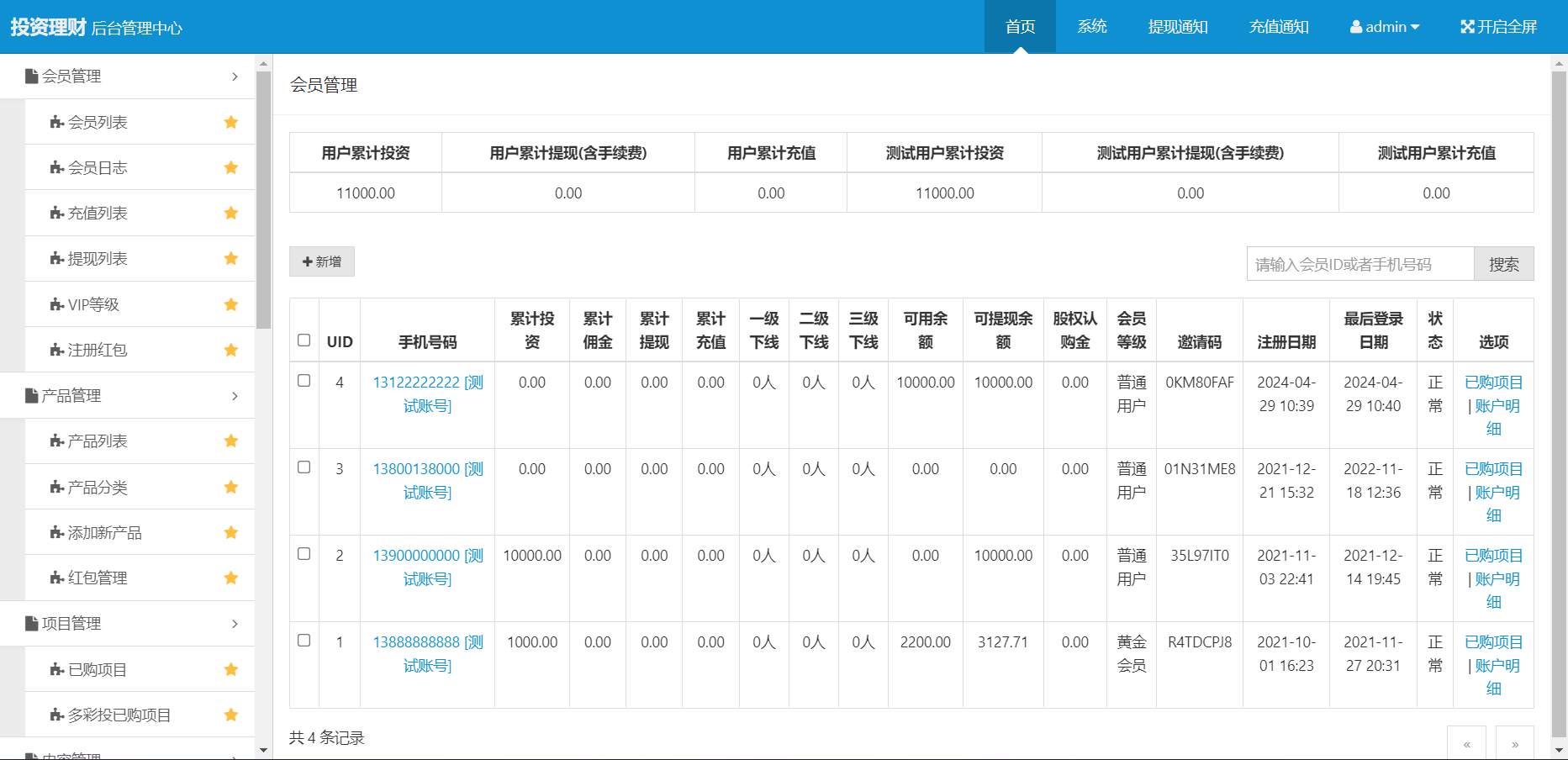Open 账户明细 link for UID 4
Viewport: 1568px width, 760px height.
(x=1497, y=417)
